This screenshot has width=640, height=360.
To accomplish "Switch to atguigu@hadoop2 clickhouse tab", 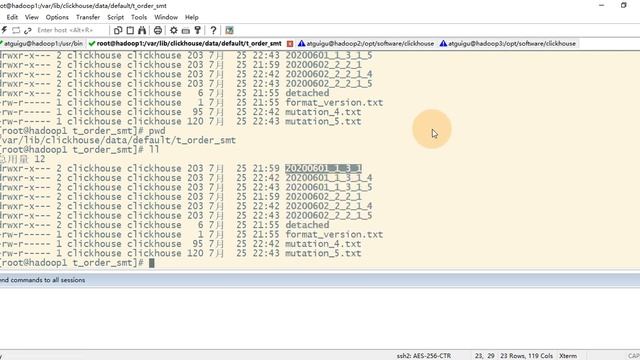I will pos(366,43).
